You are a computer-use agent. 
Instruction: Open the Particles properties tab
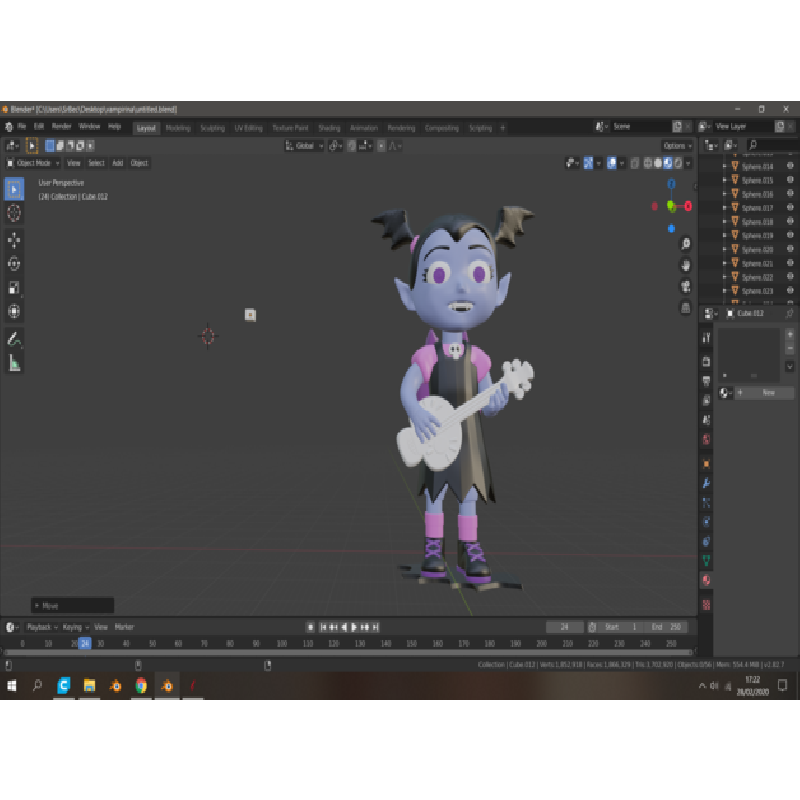coord(707,503)
